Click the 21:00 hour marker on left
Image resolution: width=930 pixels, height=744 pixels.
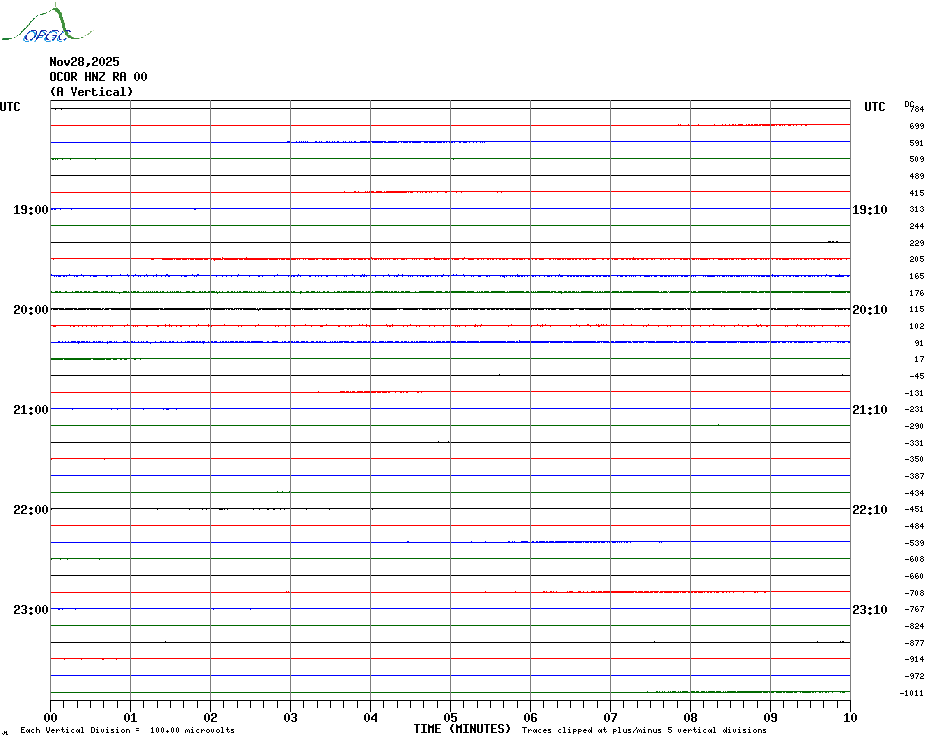(x=31, y=410)
